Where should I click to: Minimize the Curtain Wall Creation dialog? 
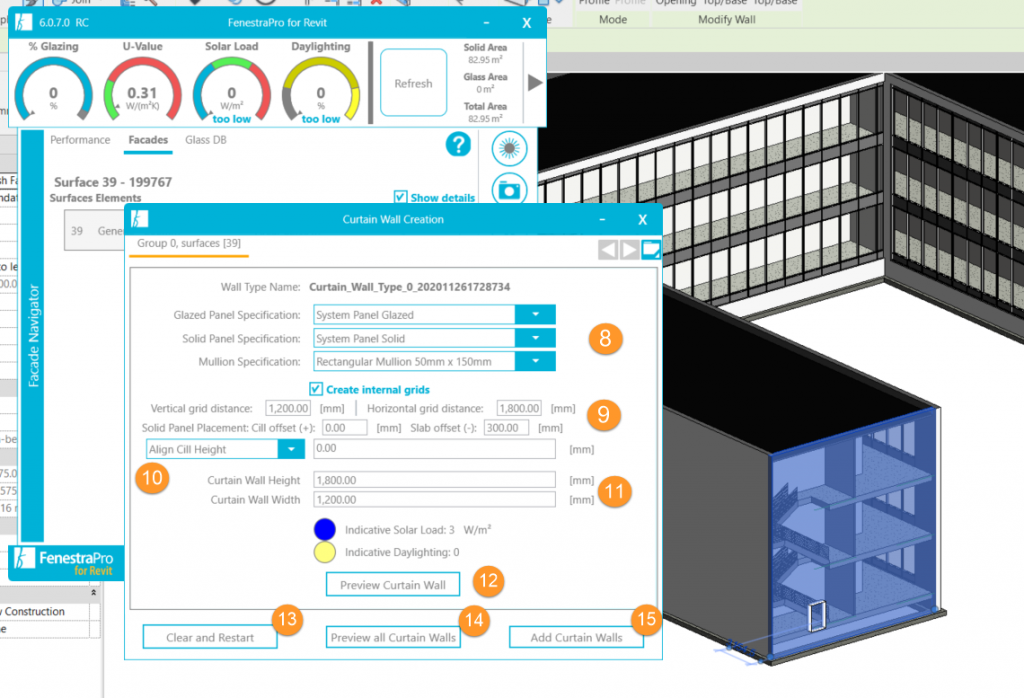(602, 219)
